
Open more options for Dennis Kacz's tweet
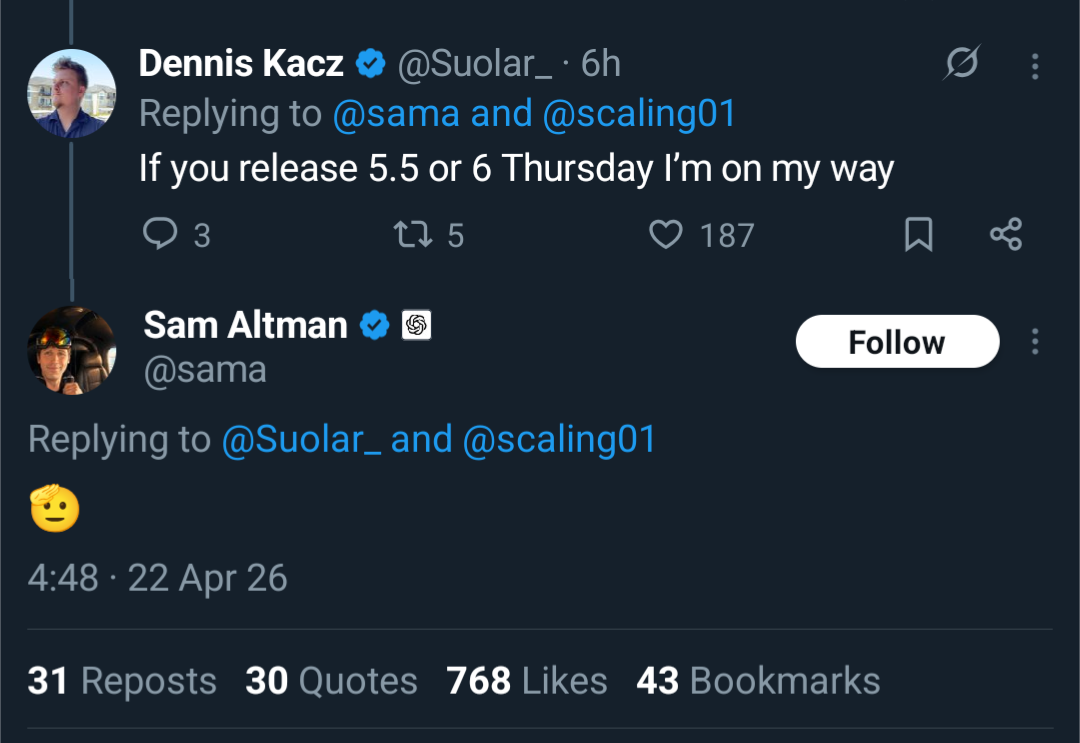(x=1035, y=66)
